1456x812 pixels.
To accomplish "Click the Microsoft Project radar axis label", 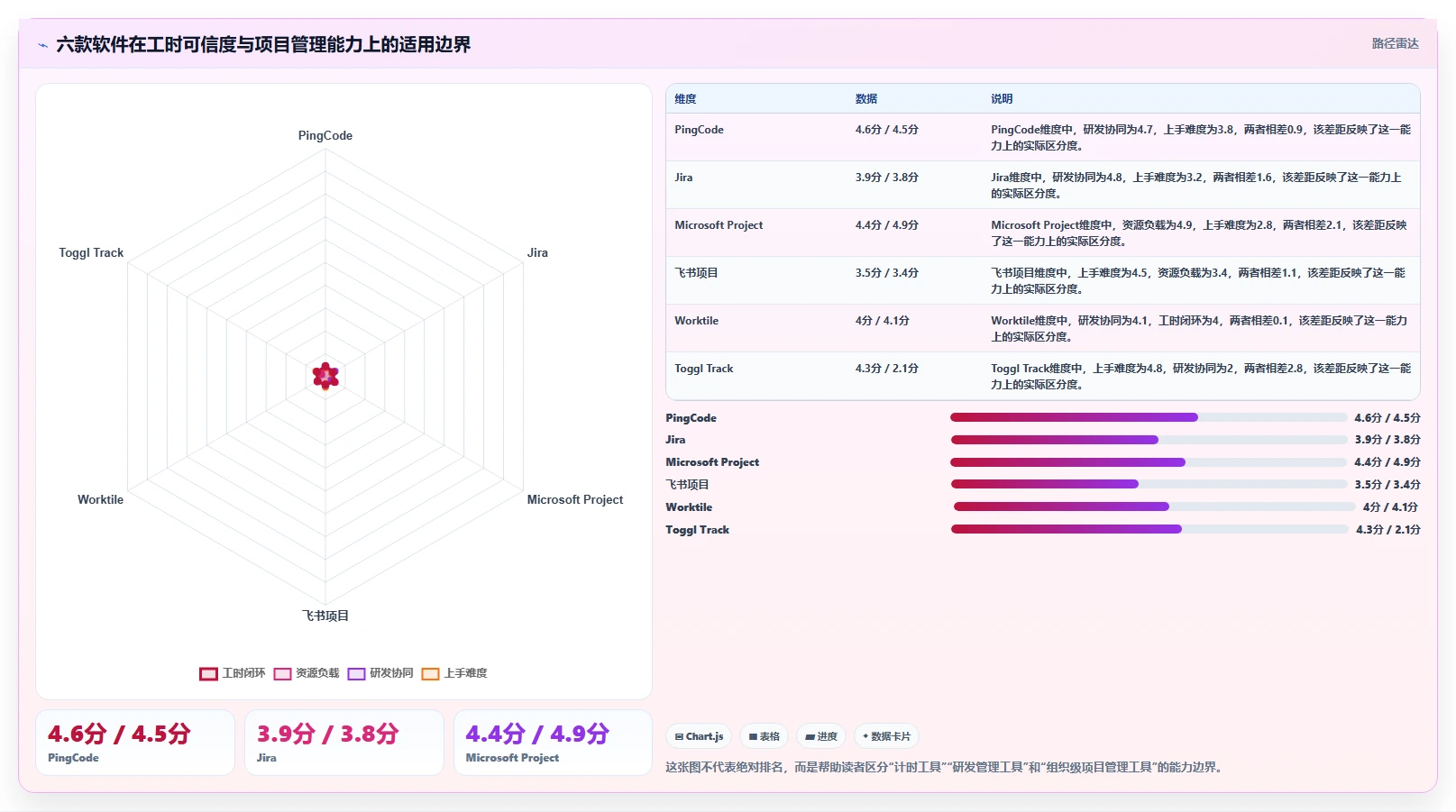I will (x=575, y=499).
